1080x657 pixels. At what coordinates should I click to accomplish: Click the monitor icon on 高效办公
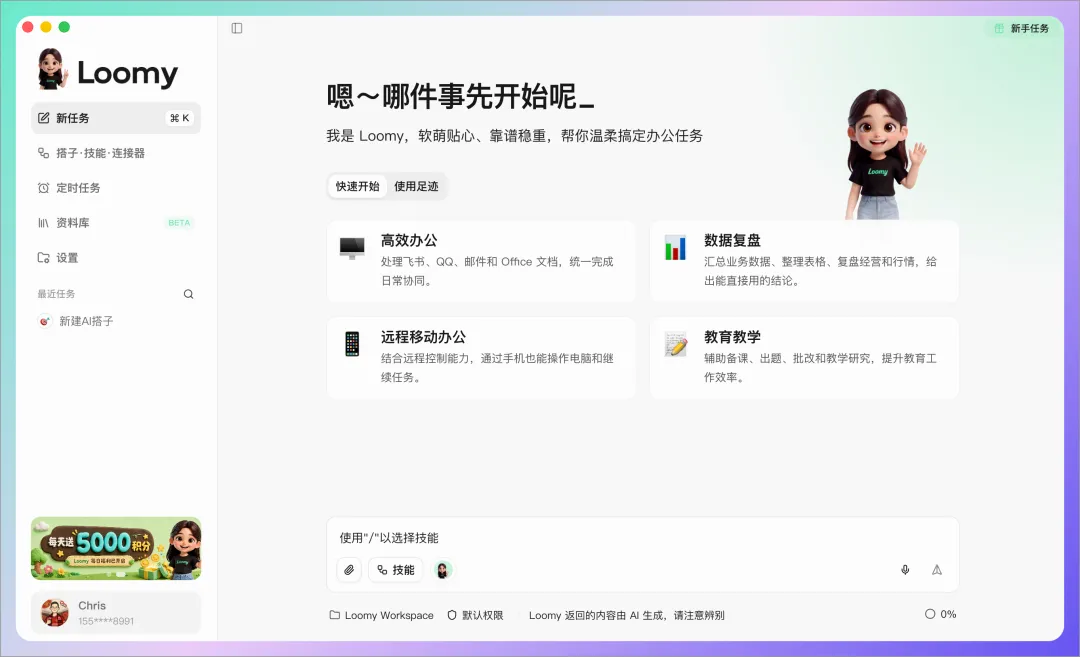pos(352,248)
